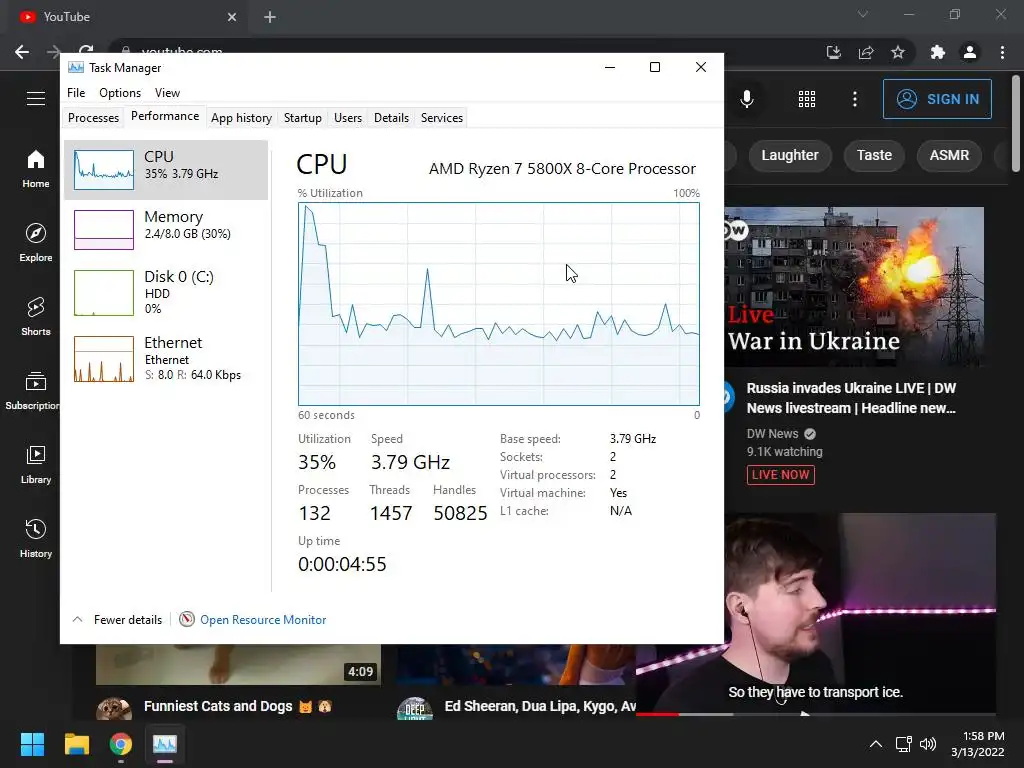Open Chrome three-dot menu

[x=1002, y=52]
